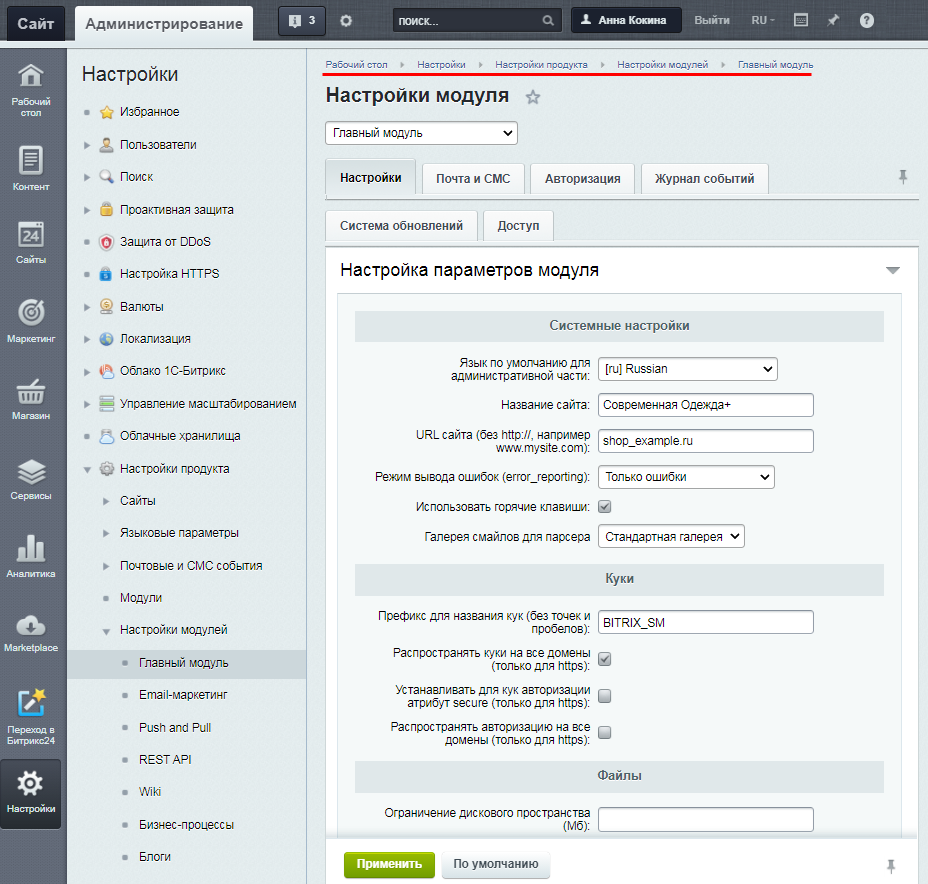Viewport: 928px width, 884px height.
Task: Open the Главный модуль module dropdown
Action: coord(421,133)
